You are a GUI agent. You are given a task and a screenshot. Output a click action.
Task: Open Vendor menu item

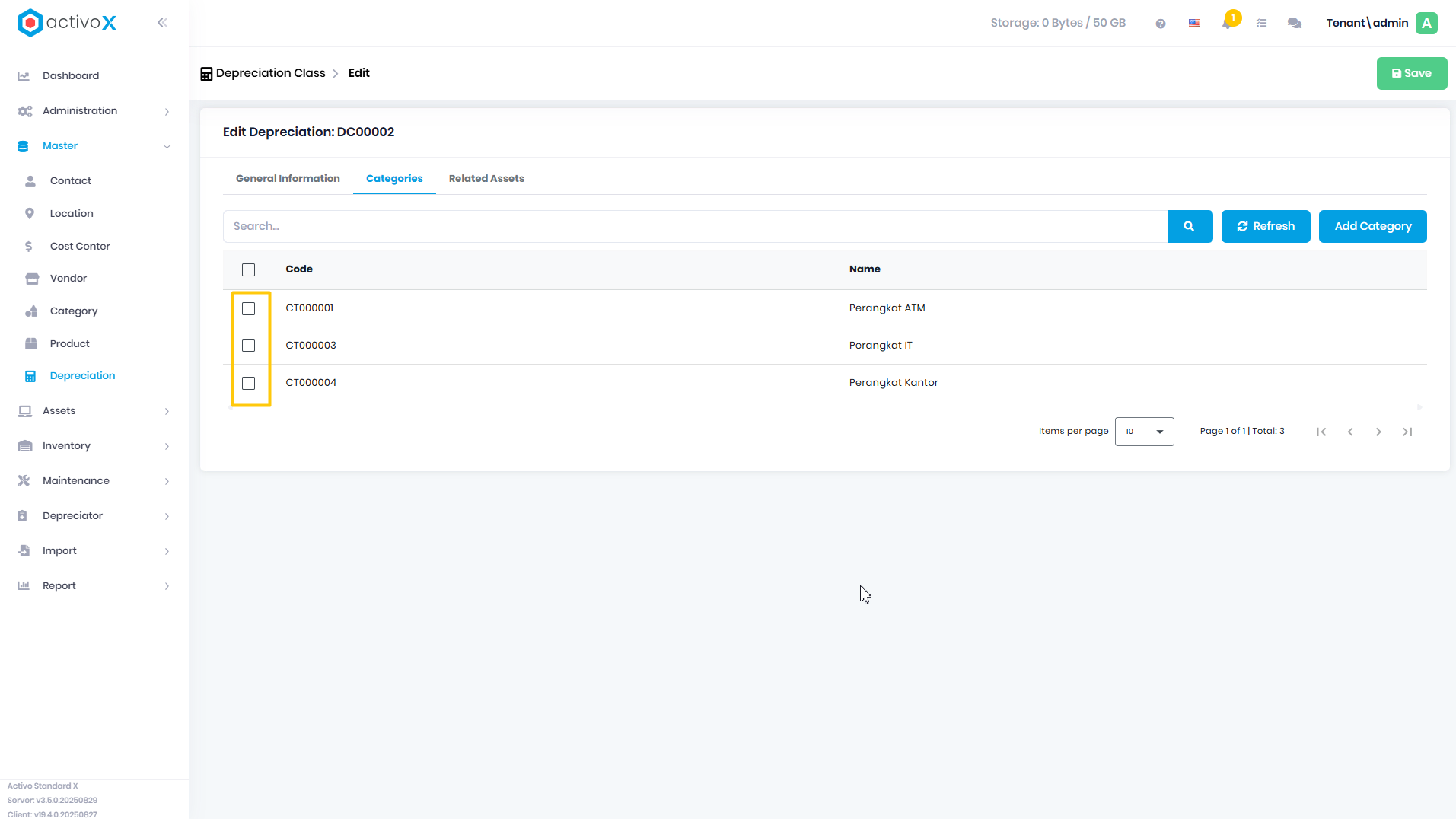[68, 279]
